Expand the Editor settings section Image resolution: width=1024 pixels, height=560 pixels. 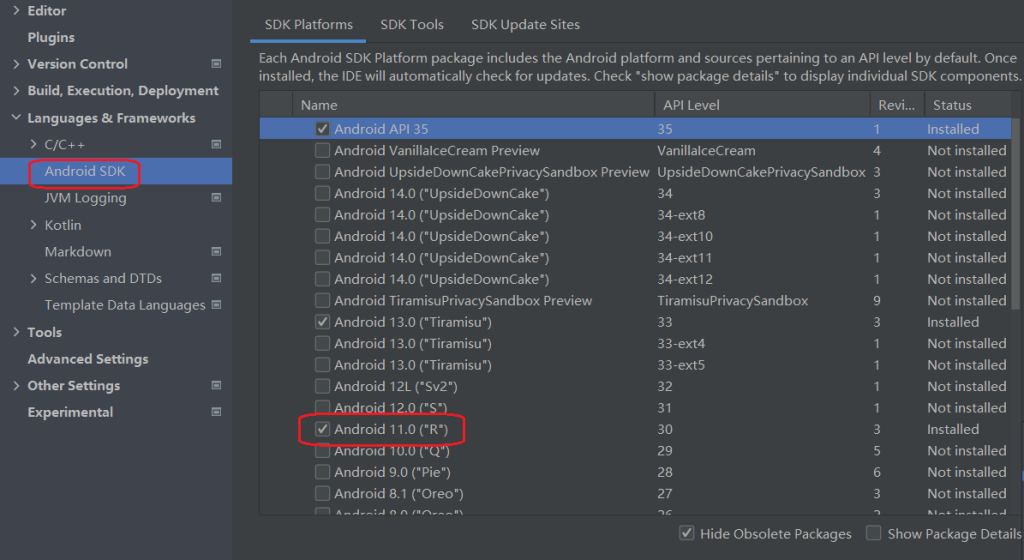[16, 11]
